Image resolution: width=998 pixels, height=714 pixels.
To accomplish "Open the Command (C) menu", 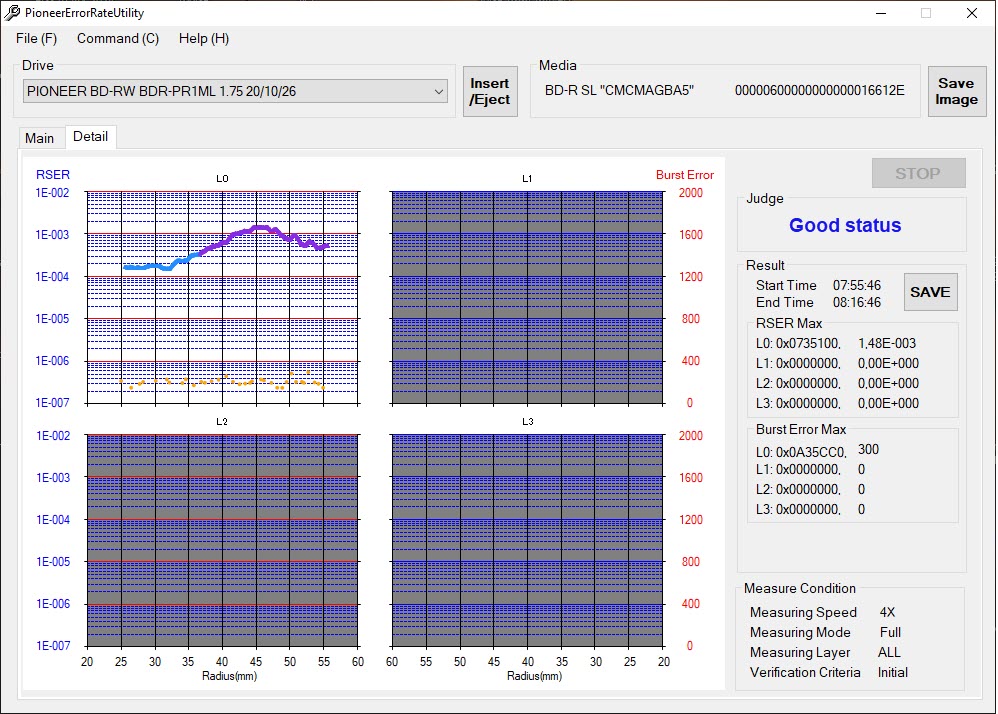I will tap(118, 38).
